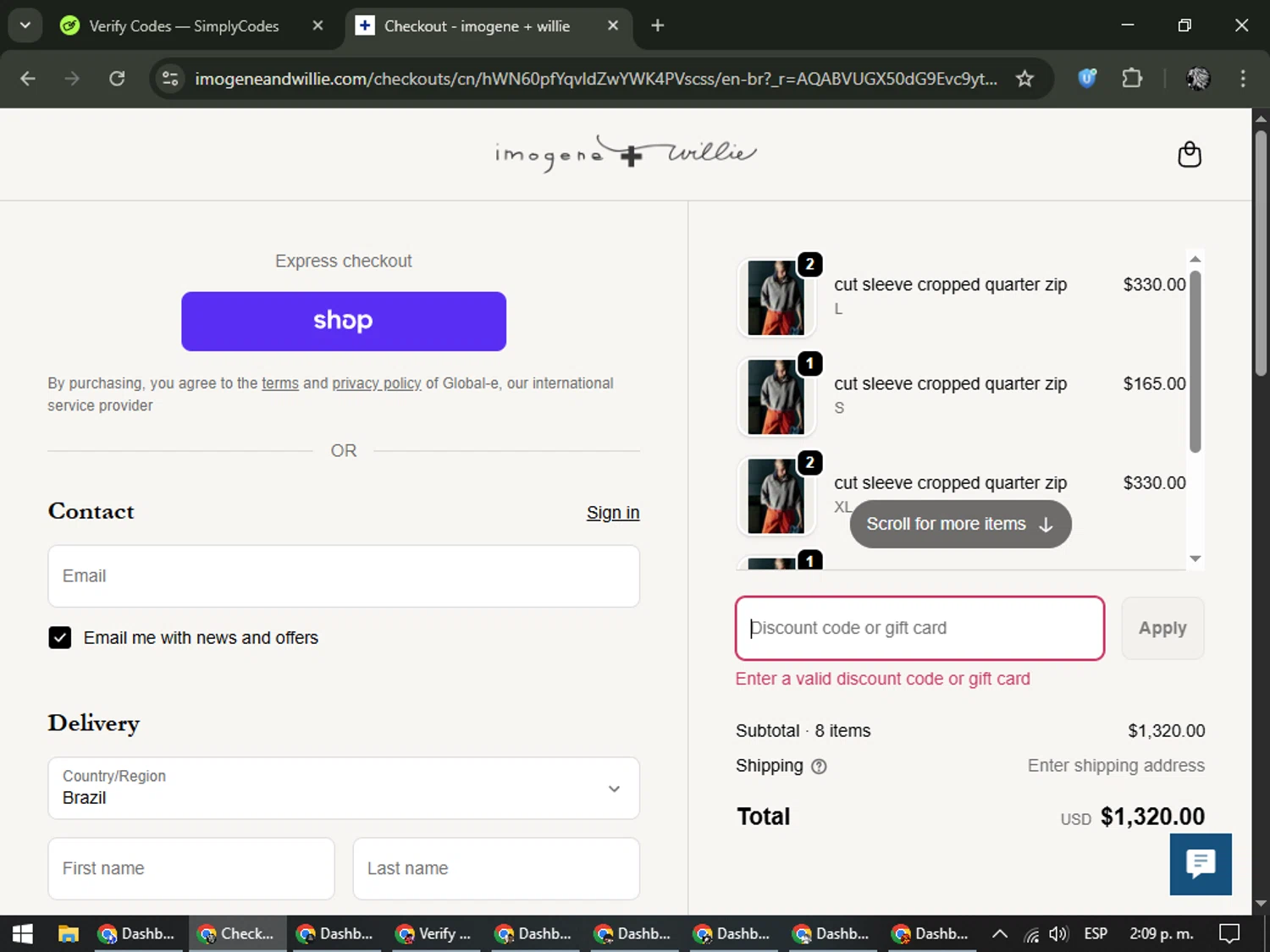The width and height of the screenshot is (1270, 952).
Task: Open the privacy policy link
Action: [x=377, y=383]
